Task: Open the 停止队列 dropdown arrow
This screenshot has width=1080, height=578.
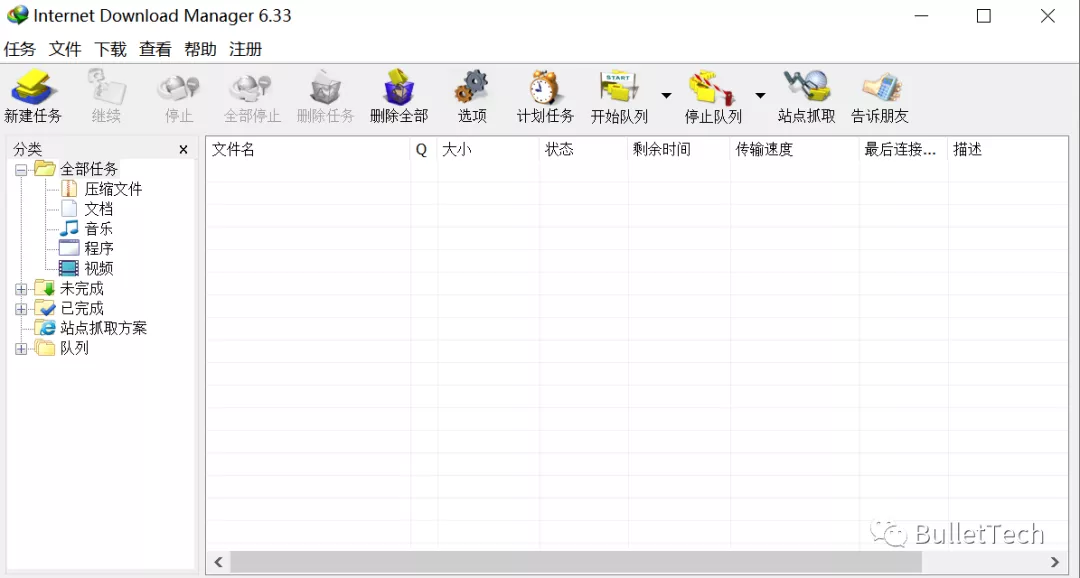Action: 760,95
